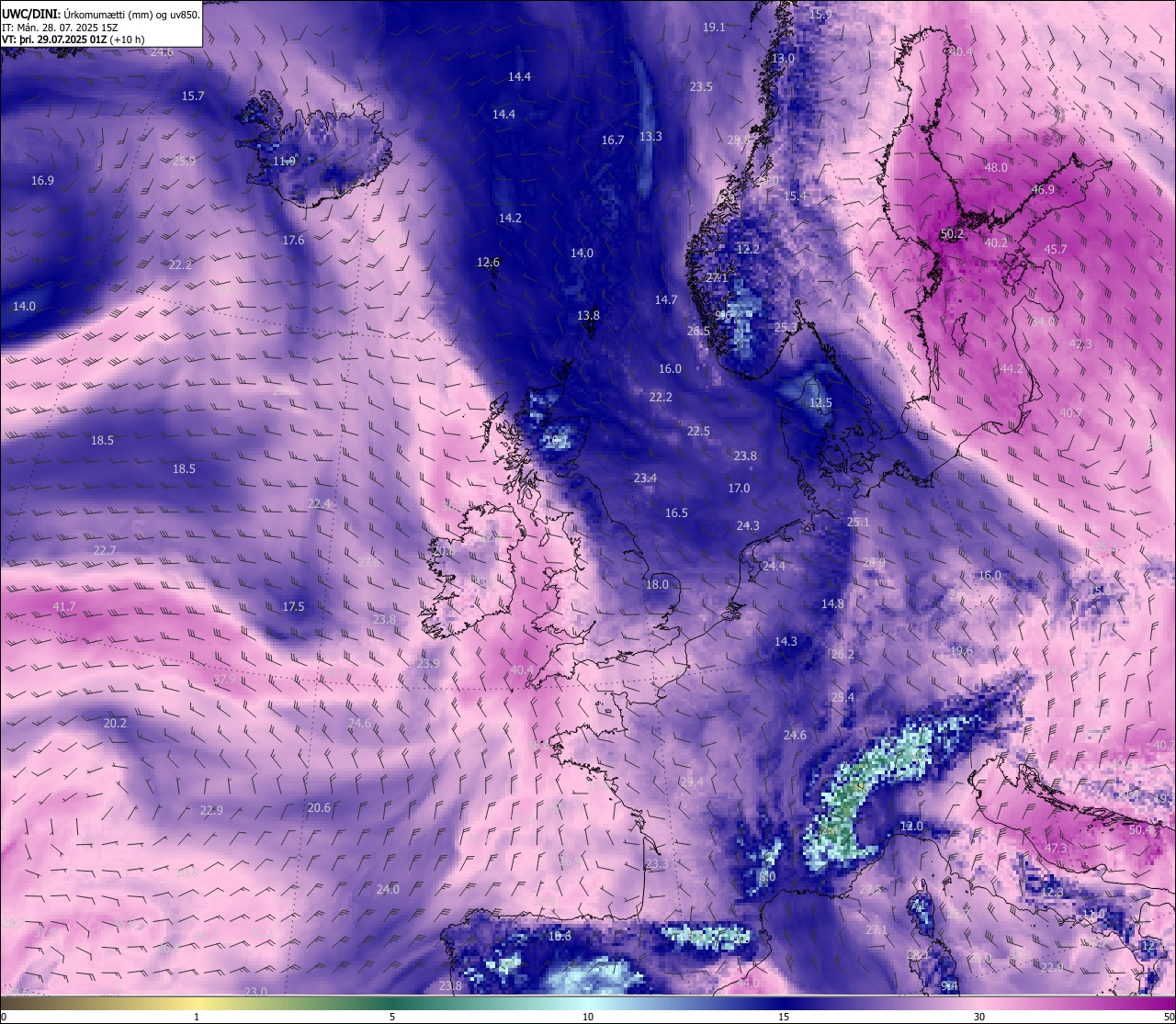Select the 11.9 value over Iceland
Image resolution: width=1176 pixels, height=1024 pixels.
click(x=284, y=162)
